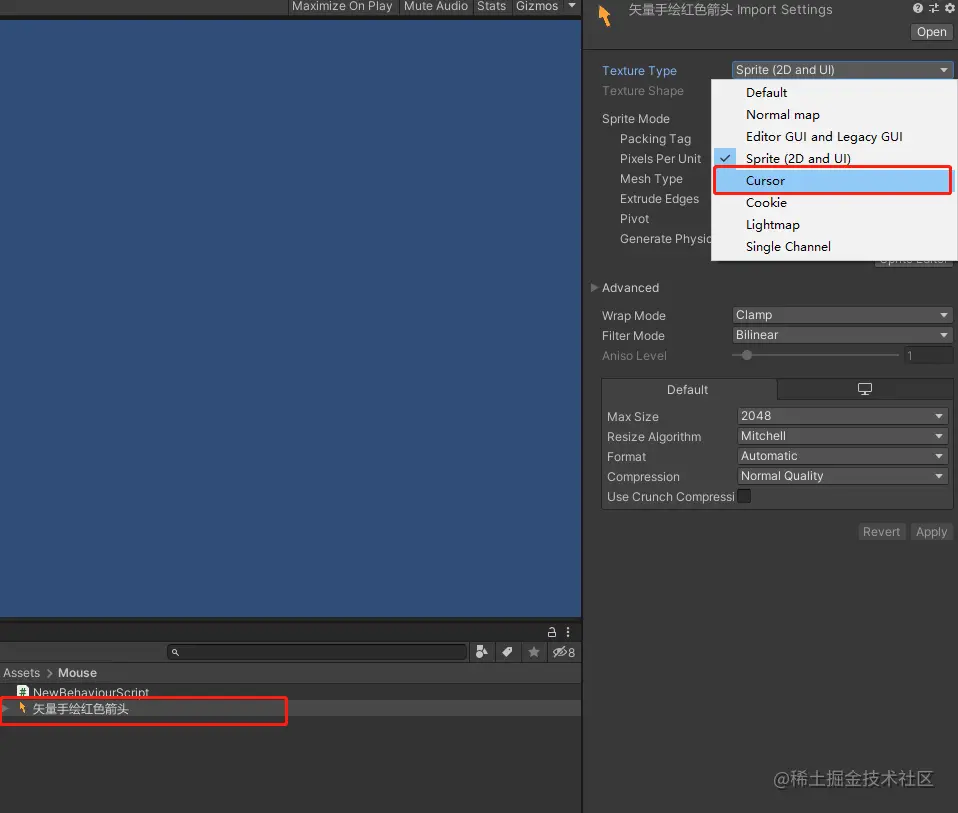Choose Editor GUI and Legacy GUI option
The image size is (958, 813).
[834, 136]
